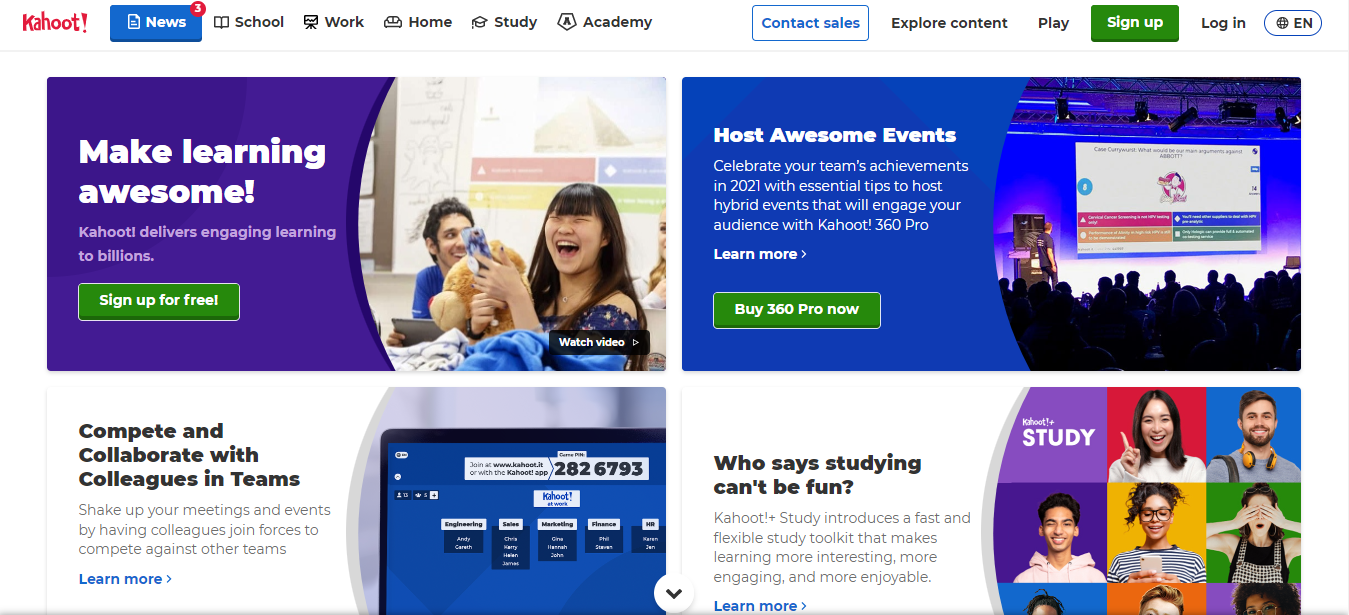Click Buy 360 Pro now
The height and width of the screenshot is (615, 1349).
coord(796,309)
